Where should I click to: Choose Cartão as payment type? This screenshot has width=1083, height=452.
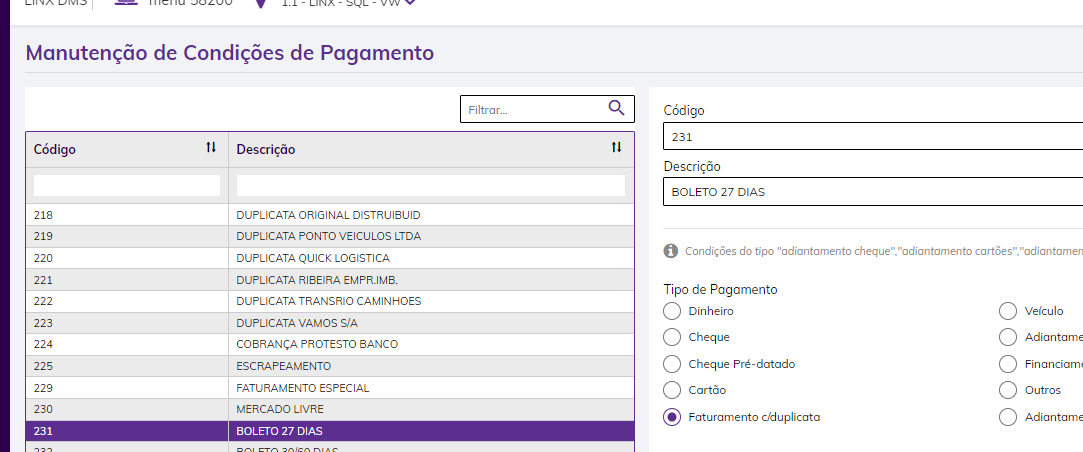coord(672,390)
